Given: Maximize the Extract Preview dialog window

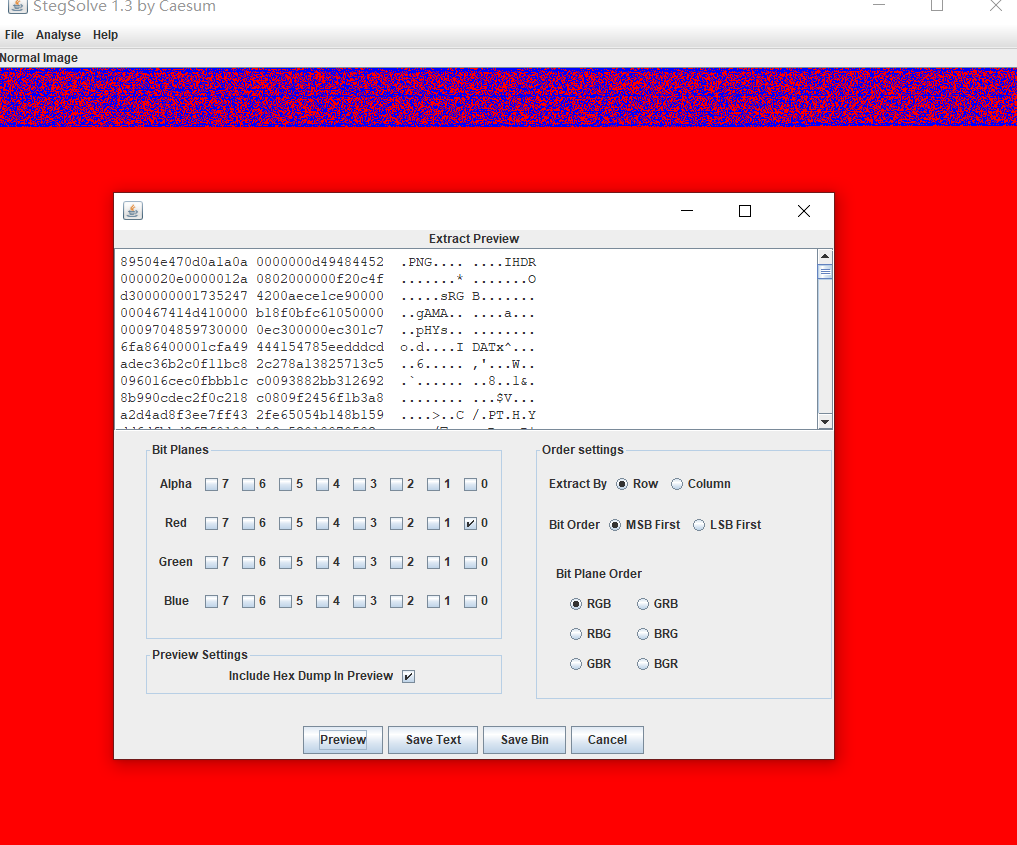Looking at the screenshot, I should click(x=744, y=211).
